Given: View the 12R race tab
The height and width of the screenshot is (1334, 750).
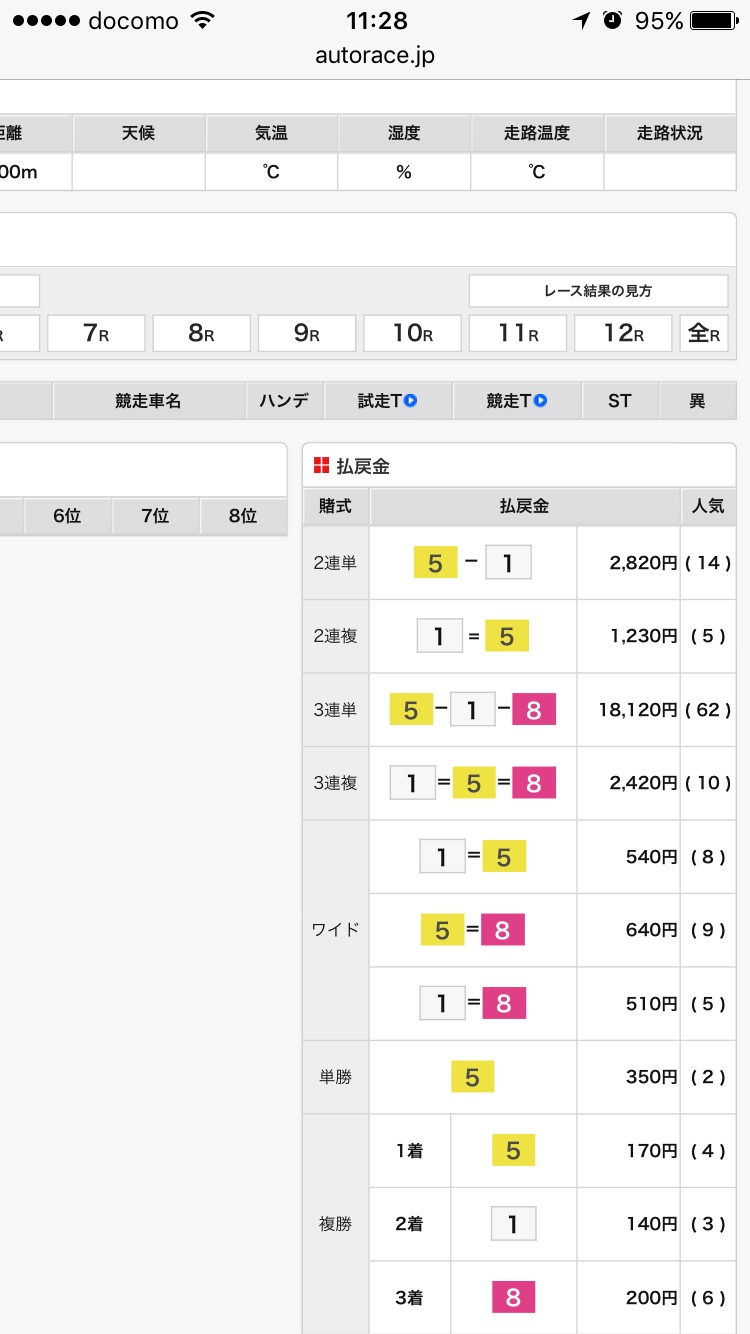Looking at the screenshot, I should click(623, 333).
